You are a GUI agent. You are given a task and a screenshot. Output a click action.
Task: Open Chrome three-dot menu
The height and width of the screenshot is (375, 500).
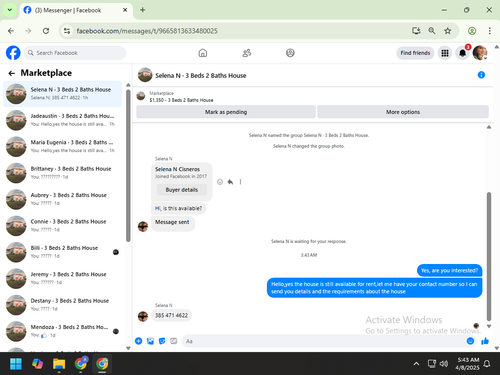click(x=489, y=31)
